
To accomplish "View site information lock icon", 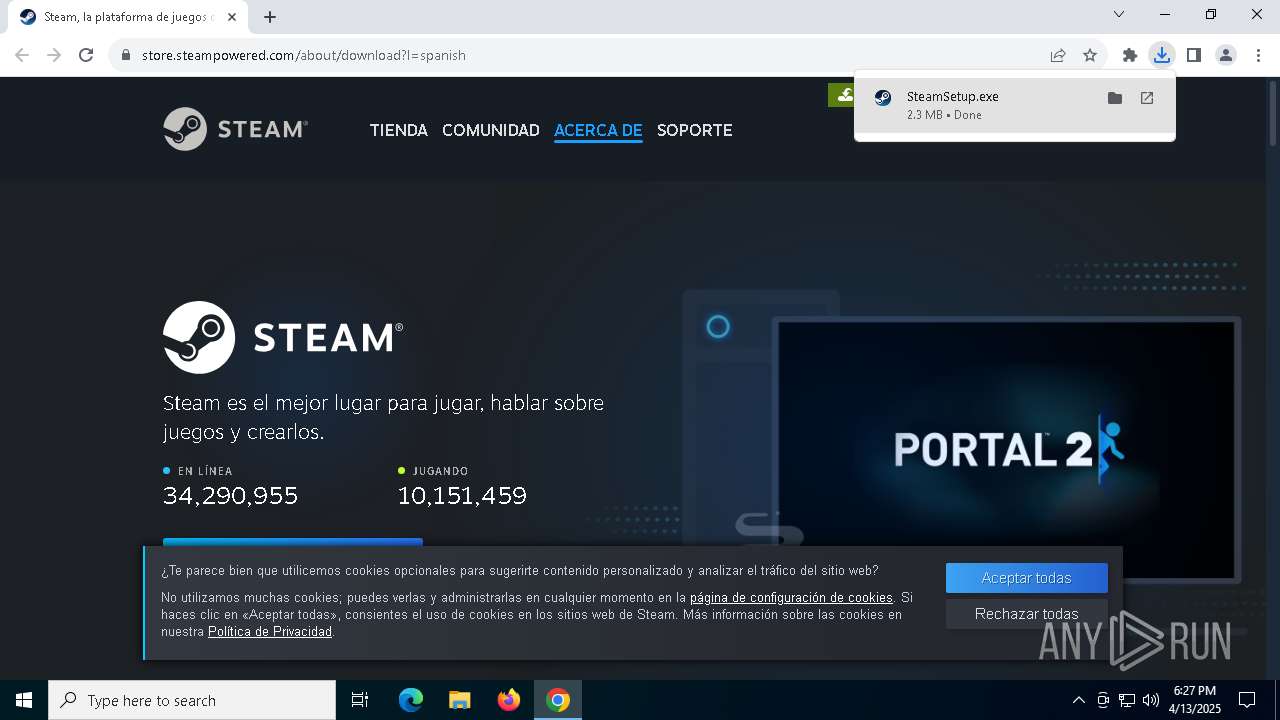I will tap(126, 55).
